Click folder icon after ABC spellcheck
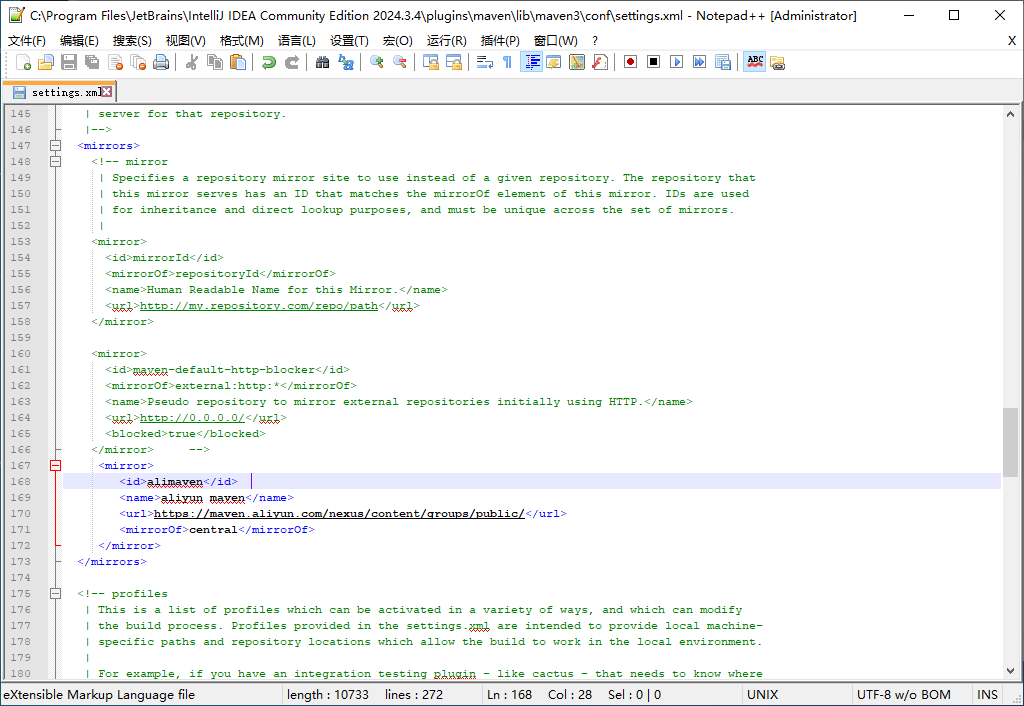The height and width of the screenshot is (706, 1024). (777, 62)
